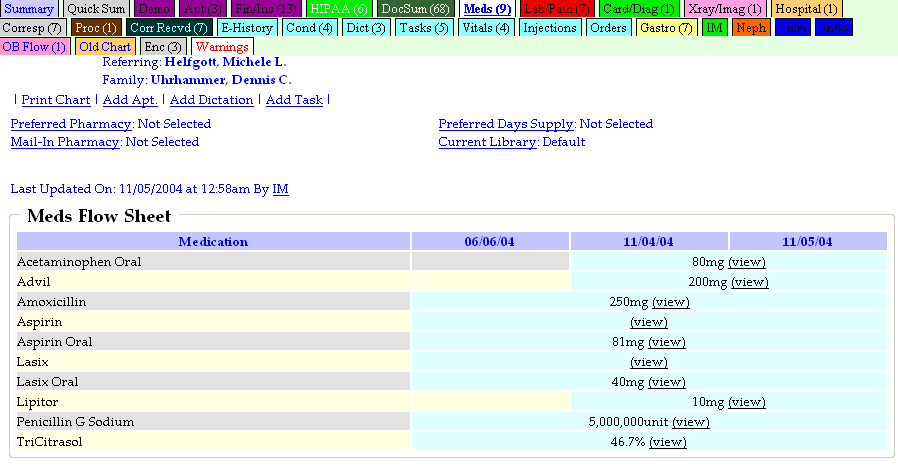Select the Corresp (7) tab
This screenshot has width=898, height=467.
coord(32,28)
